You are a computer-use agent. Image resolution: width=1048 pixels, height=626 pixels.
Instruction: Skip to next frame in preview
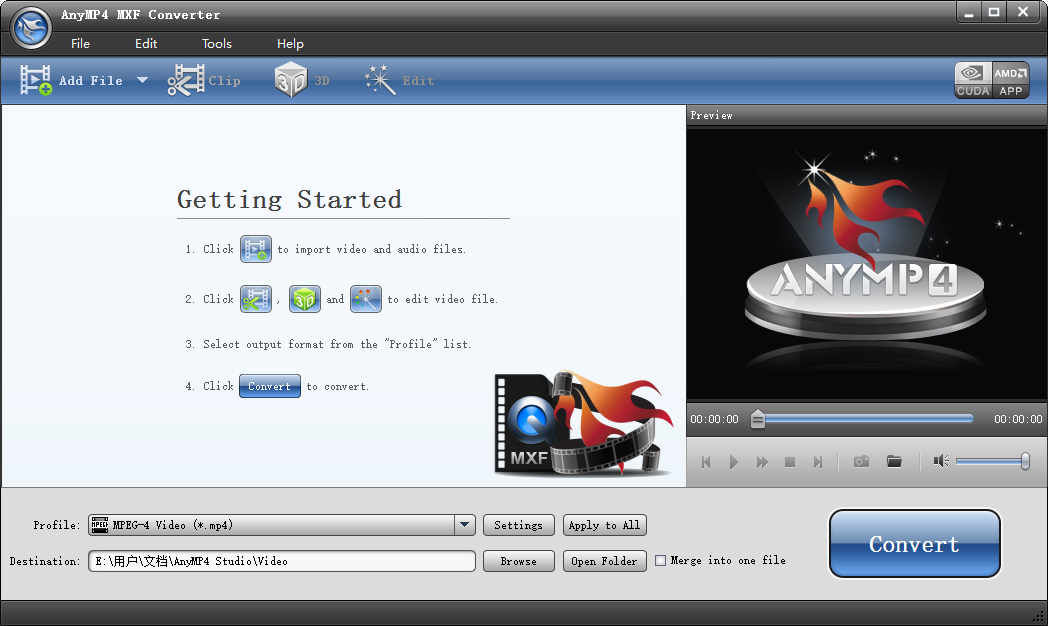tap(817, 462)
